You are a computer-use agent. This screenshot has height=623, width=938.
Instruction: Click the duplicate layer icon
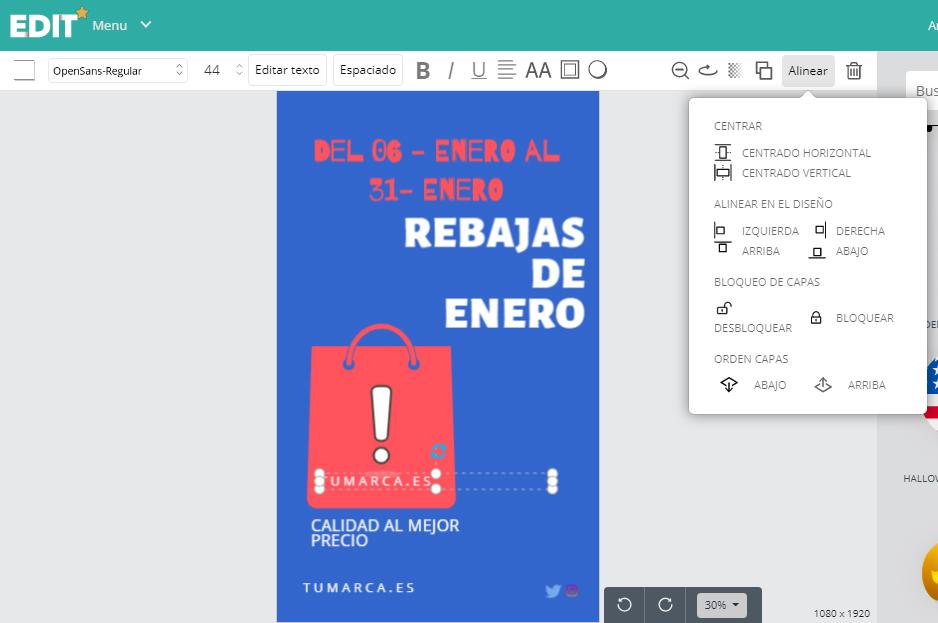tap(764, 71)
